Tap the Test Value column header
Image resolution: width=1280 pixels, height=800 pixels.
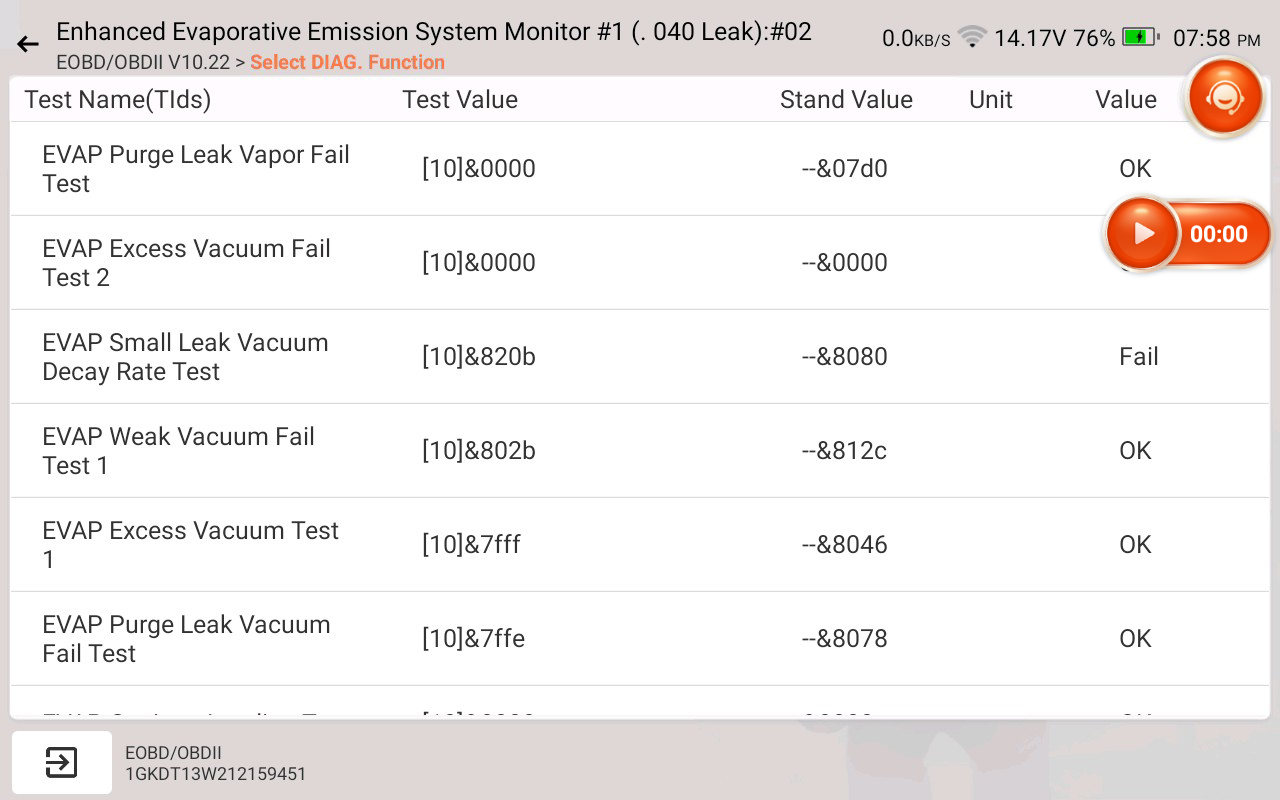[x=460, y=100]
